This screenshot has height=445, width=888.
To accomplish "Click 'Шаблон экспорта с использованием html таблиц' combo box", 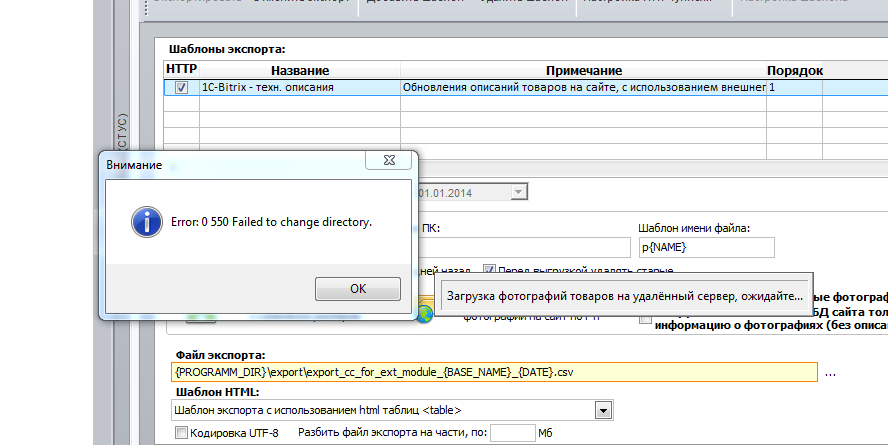I will coord(392,410).
